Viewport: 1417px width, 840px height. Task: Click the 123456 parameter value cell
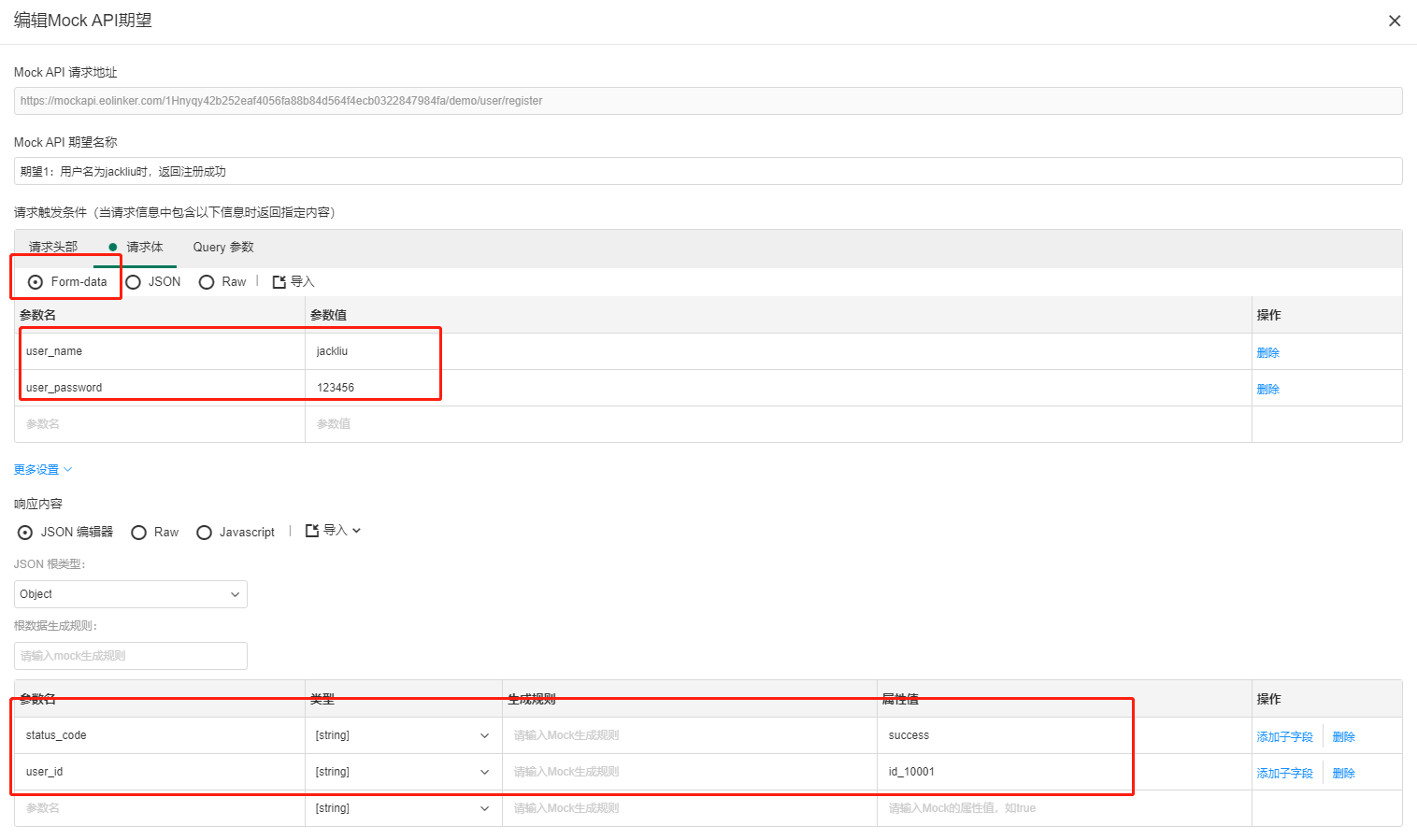779,388
